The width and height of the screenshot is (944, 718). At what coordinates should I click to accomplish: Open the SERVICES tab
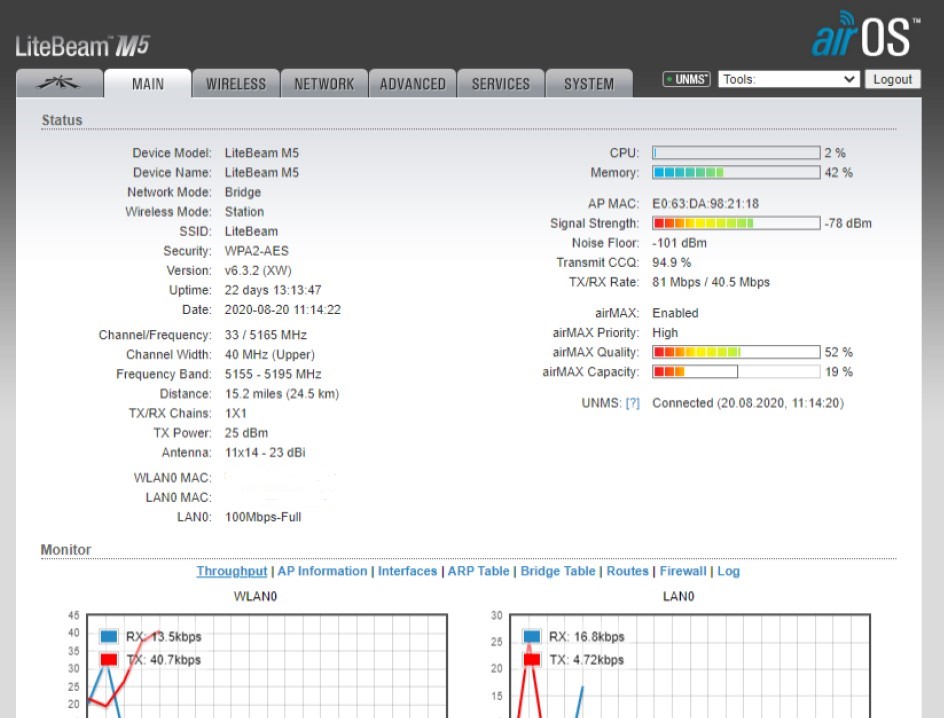(x=501, y=83)
